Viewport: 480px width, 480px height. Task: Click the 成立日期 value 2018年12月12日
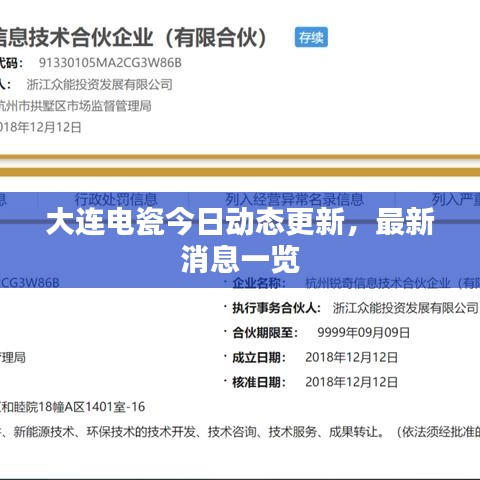351,357
